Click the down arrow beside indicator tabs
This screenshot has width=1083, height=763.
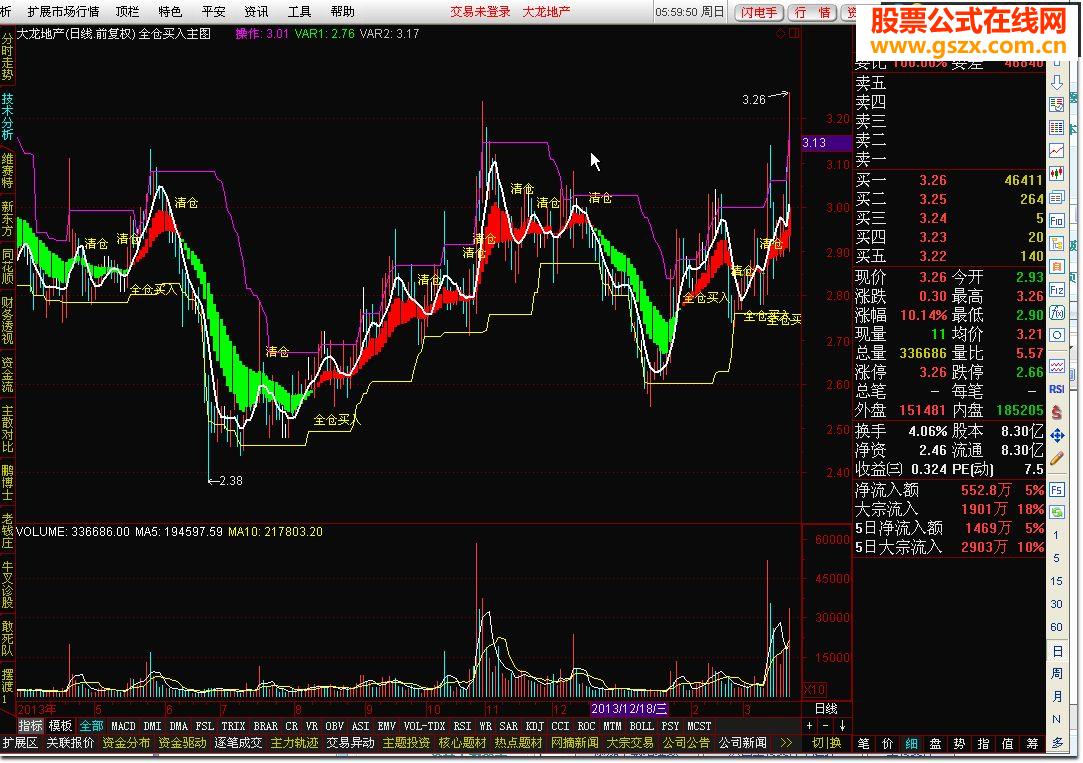click(843, 726)
